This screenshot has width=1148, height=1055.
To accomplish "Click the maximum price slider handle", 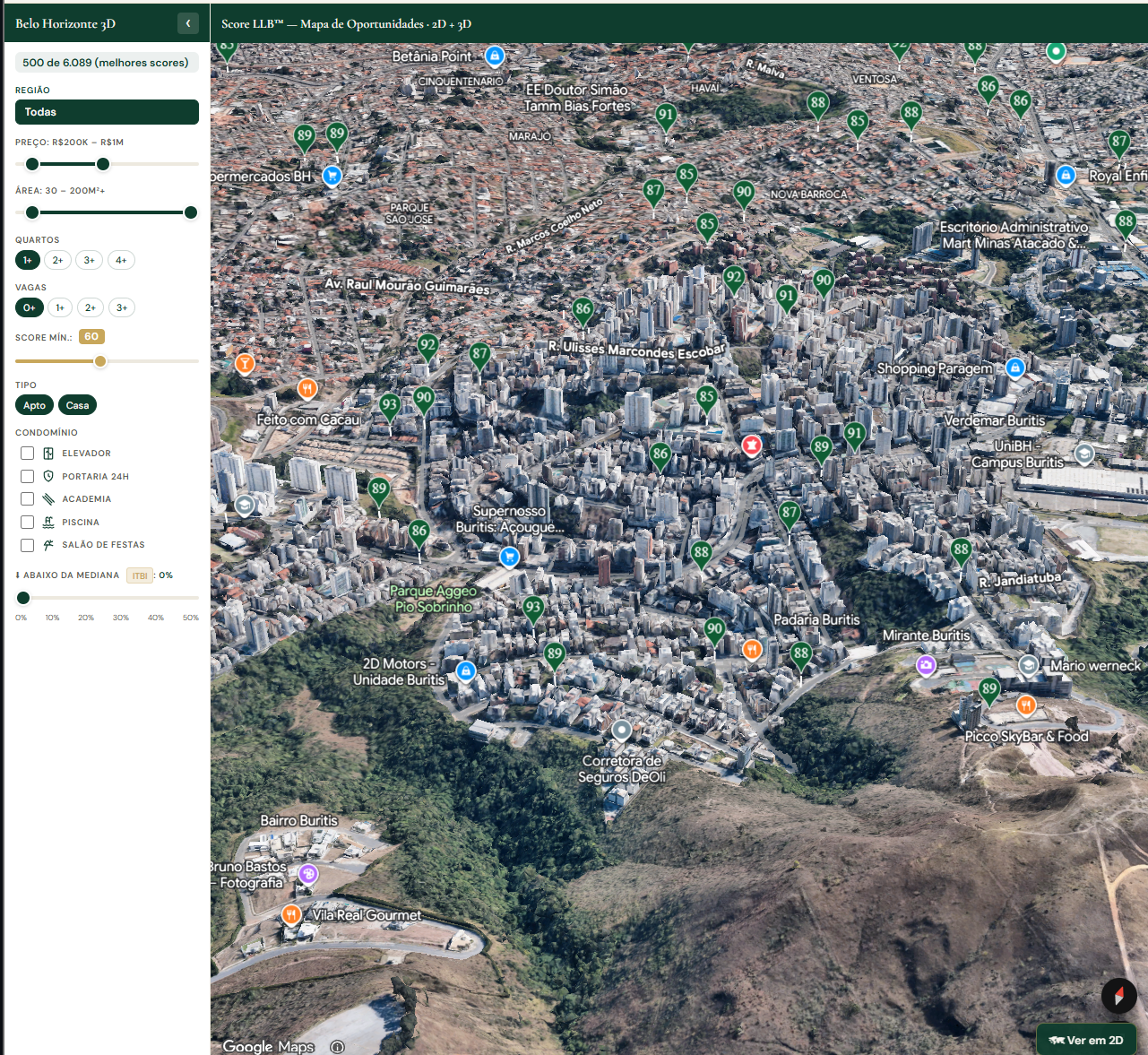I will point(103,164).
